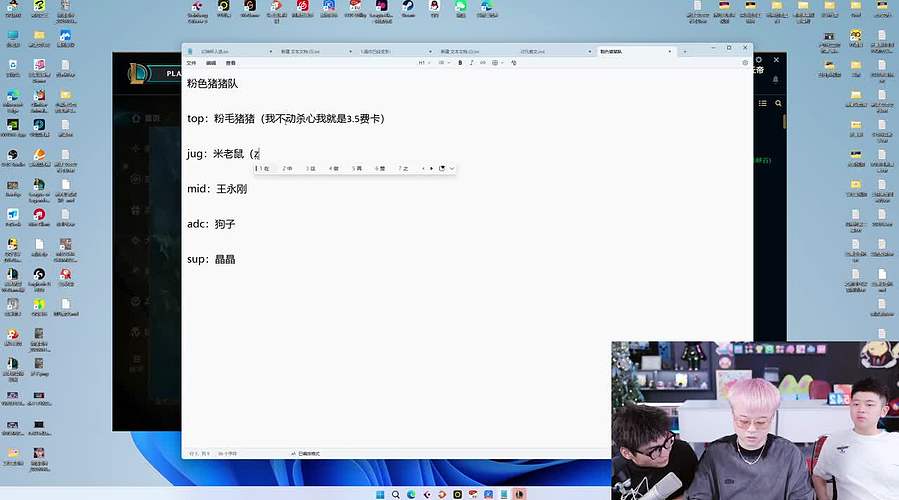
Task: Go to next IME candidate page
Action: click(x=431, y=169)
